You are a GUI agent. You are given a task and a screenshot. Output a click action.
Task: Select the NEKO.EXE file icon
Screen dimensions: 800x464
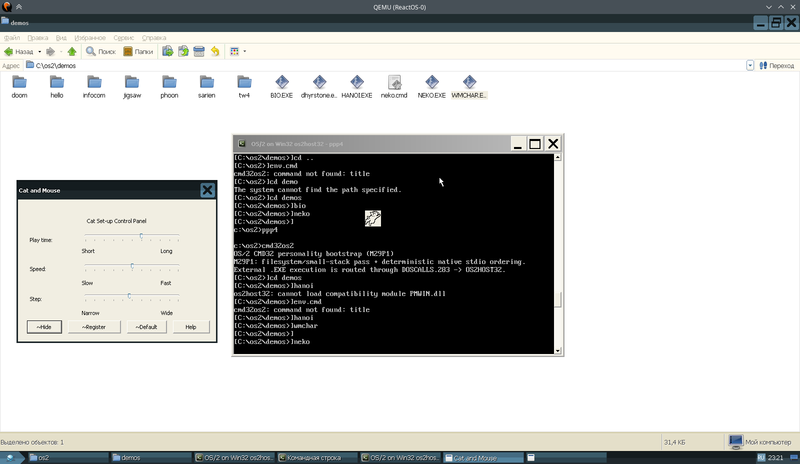[x=432, y=87]
